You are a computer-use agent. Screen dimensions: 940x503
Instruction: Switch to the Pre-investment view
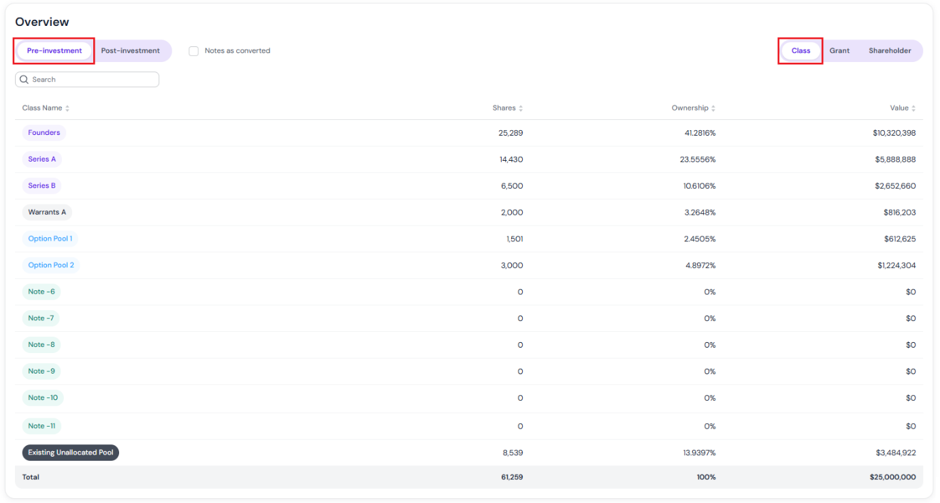click(x=54, y=51)
